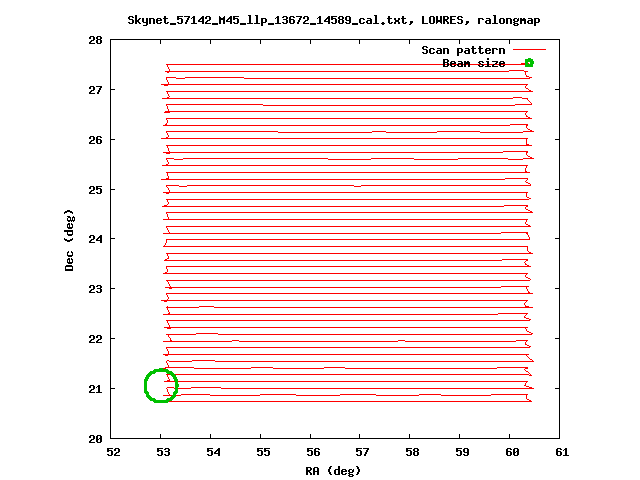
Task: Click the x-axis tick label 58
Action: (412, 452)
